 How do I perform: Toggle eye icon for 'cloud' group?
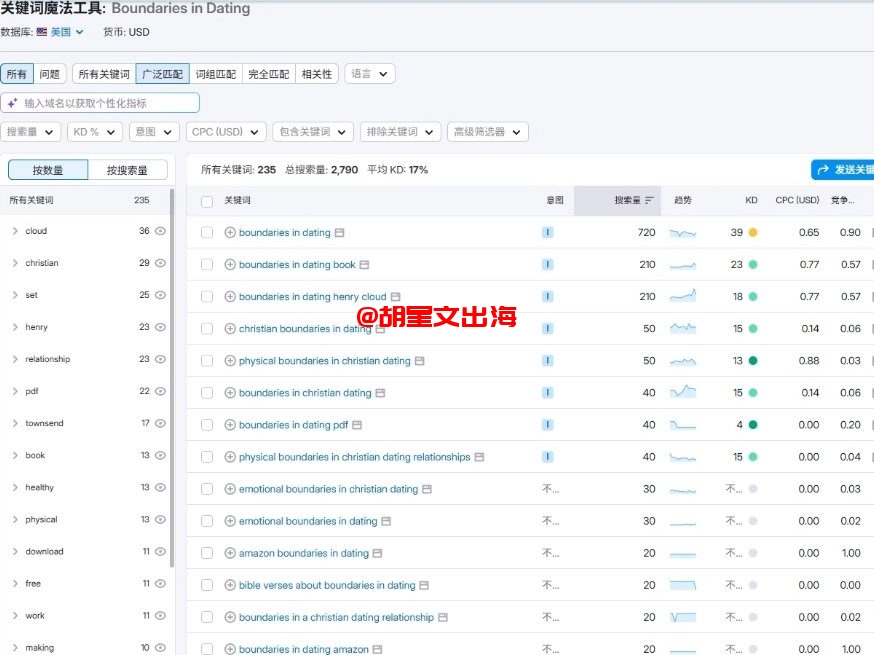pyautogui.click(x=161, y=231)
